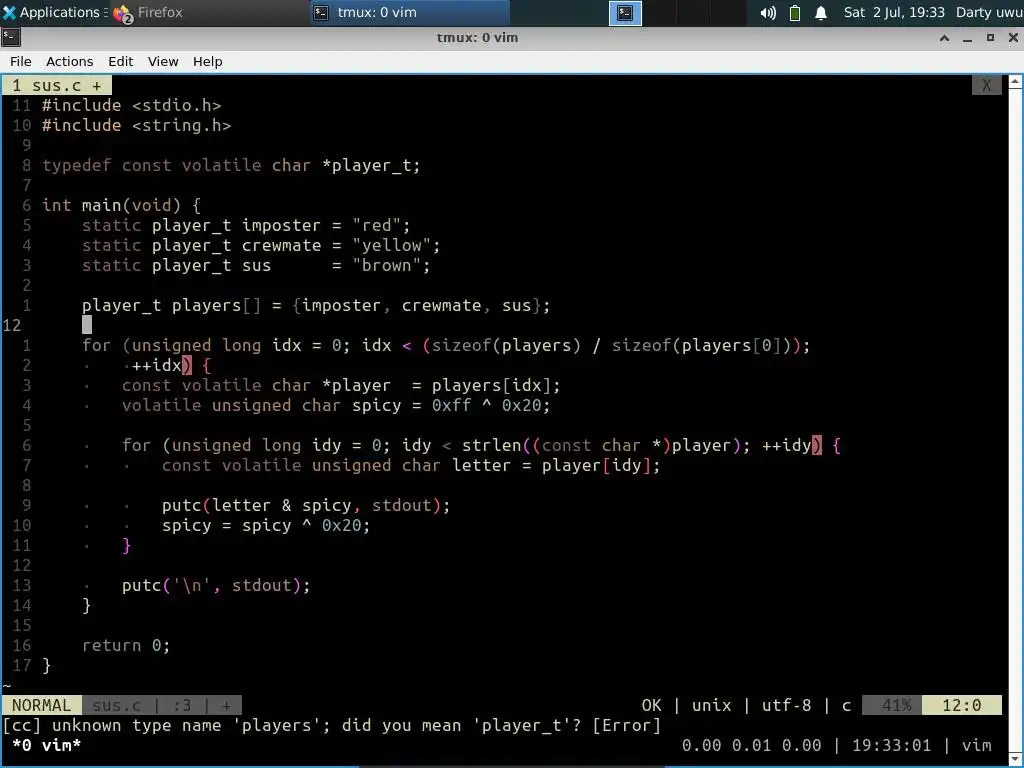Click '++idx' on the continuation line
Image resolution: width=1024 pixels, height=768 pixels.
(157, 365)
